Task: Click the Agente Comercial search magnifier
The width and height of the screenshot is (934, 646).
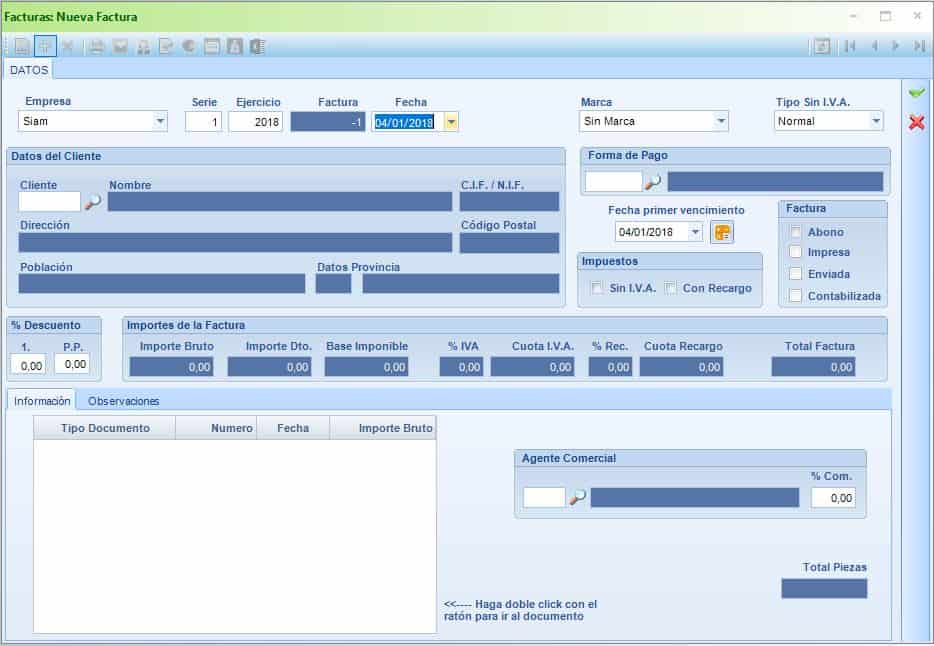Action: point(577,498)
